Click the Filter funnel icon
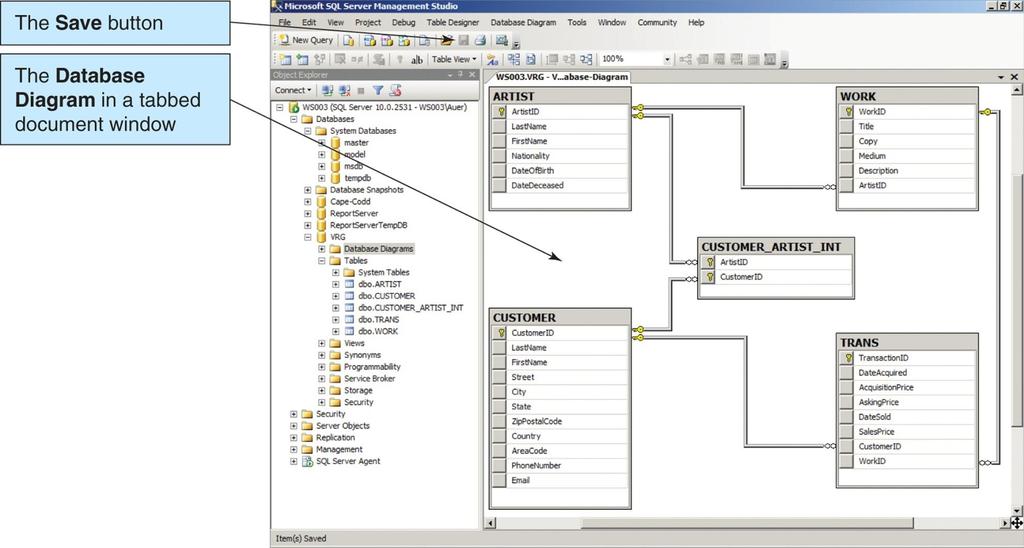Image resolution: width=1024 pixels, height=548 pixels. pyautogui.click(x=378, y=90)
